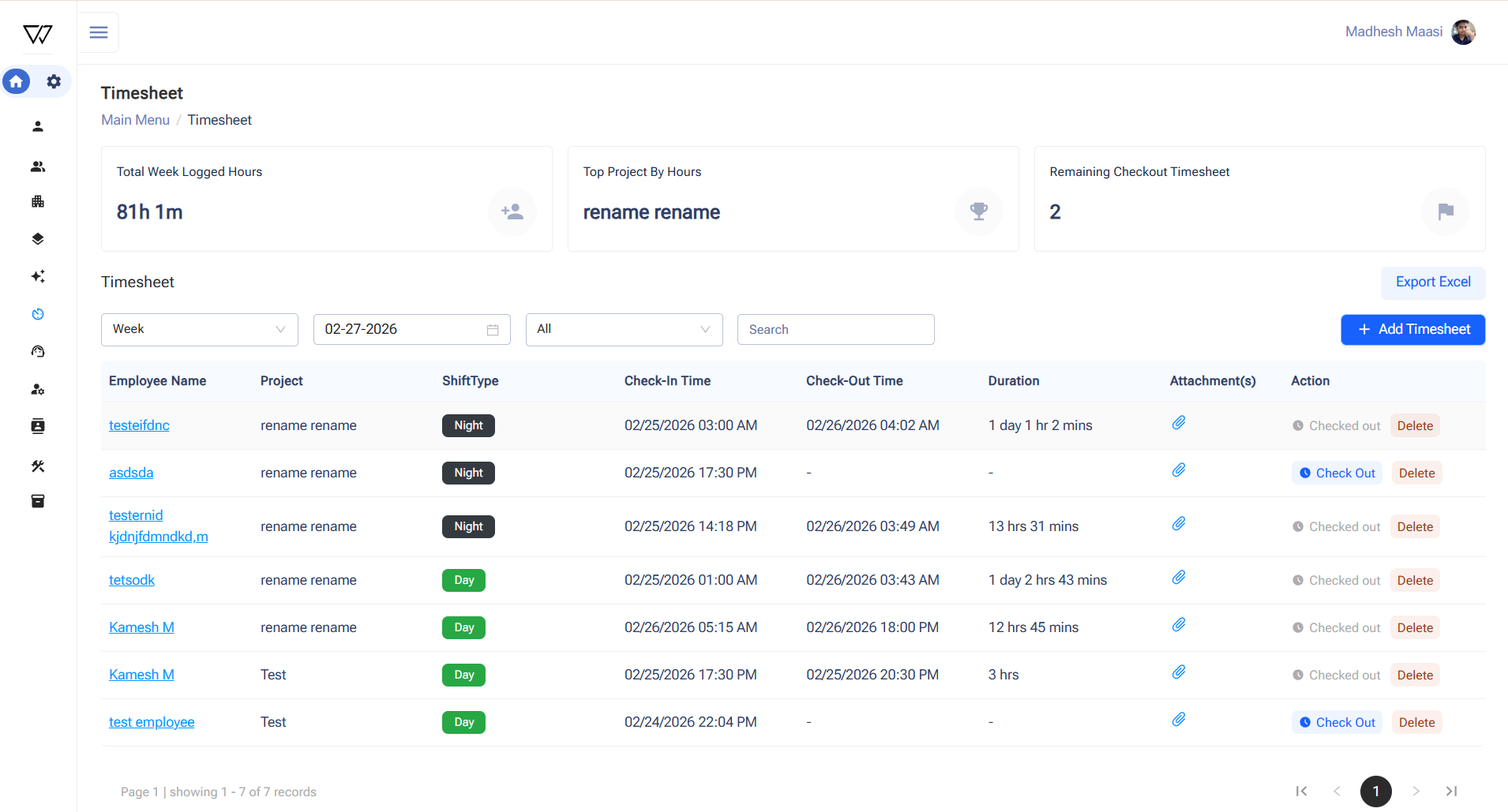Image resolution: width=1508 pixels, height=812 pixels.
Task: Toggle the hamburger menu button
Action: [99, 32]
